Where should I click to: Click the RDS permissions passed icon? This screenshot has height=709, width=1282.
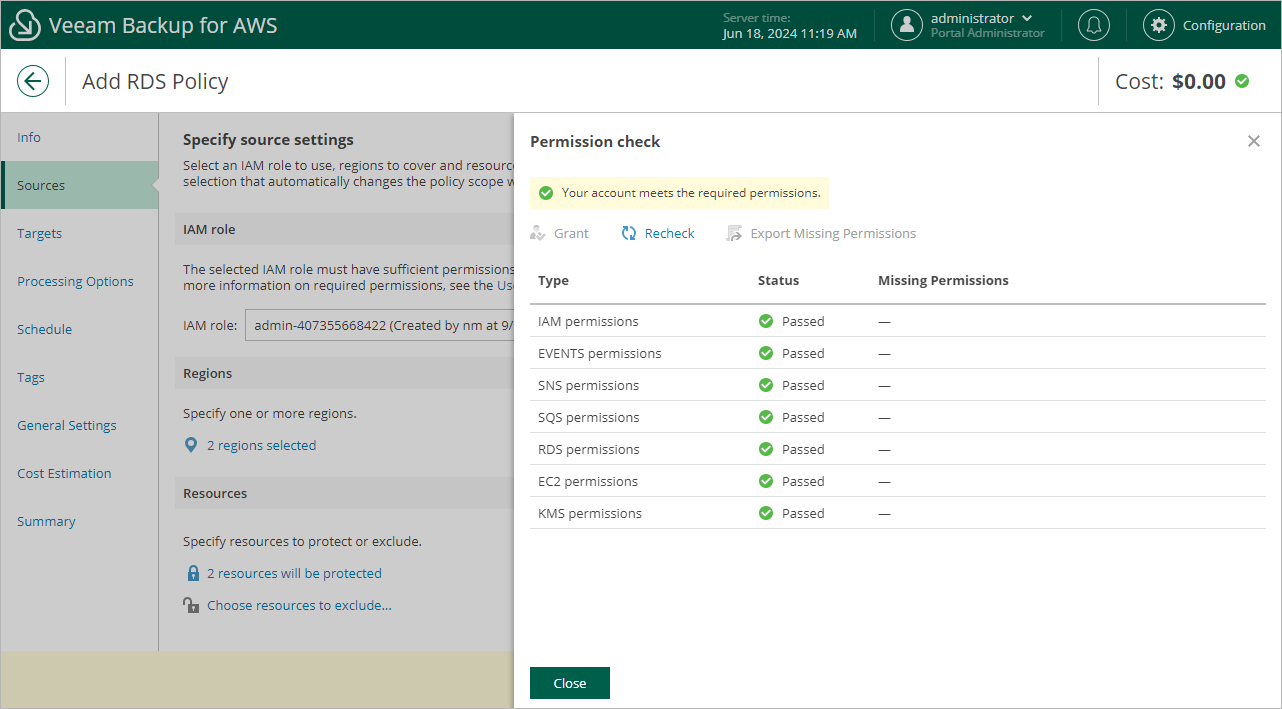tap(766, 449)
